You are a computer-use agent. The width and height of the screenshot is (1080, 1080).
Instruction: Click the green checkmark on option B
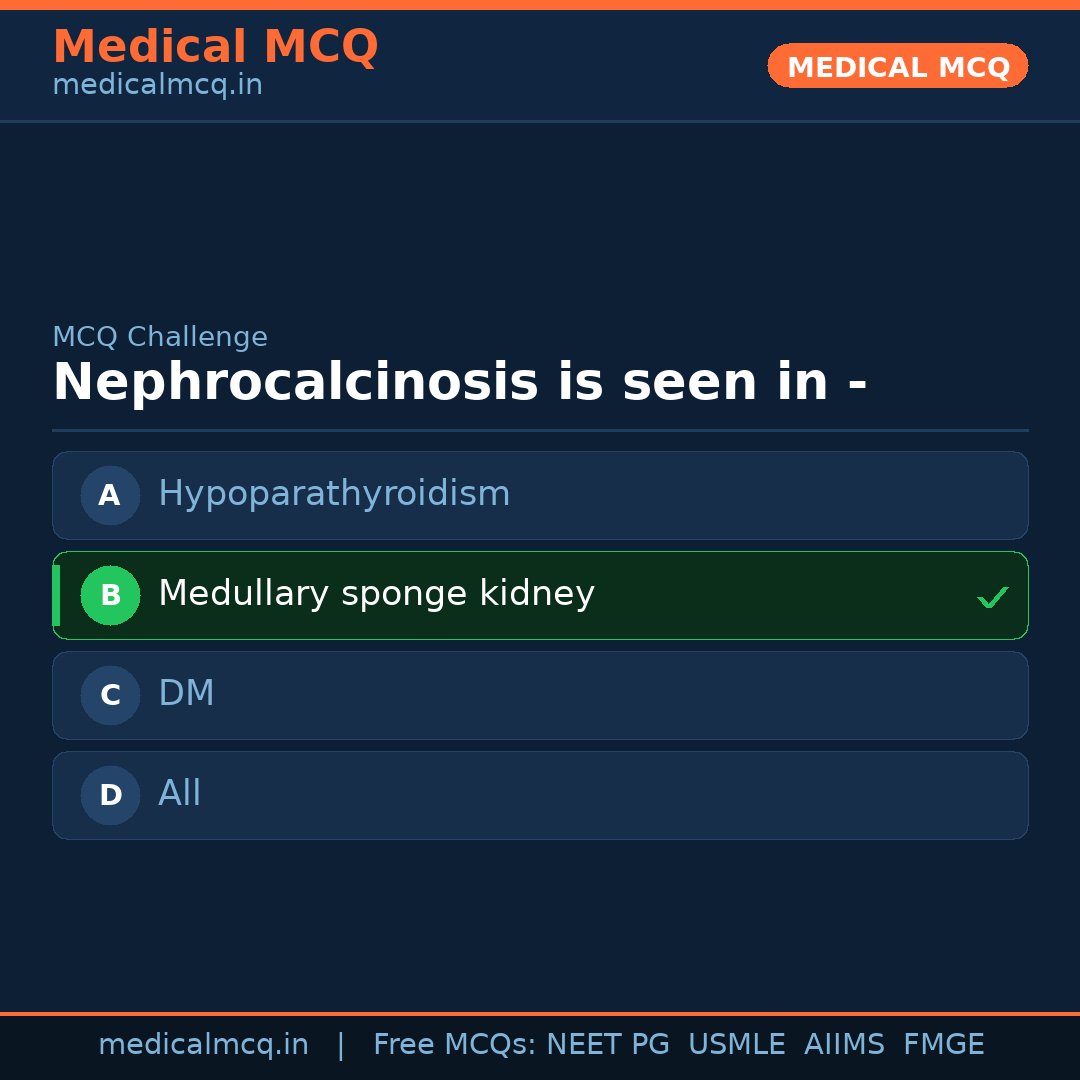click(993, 596)
